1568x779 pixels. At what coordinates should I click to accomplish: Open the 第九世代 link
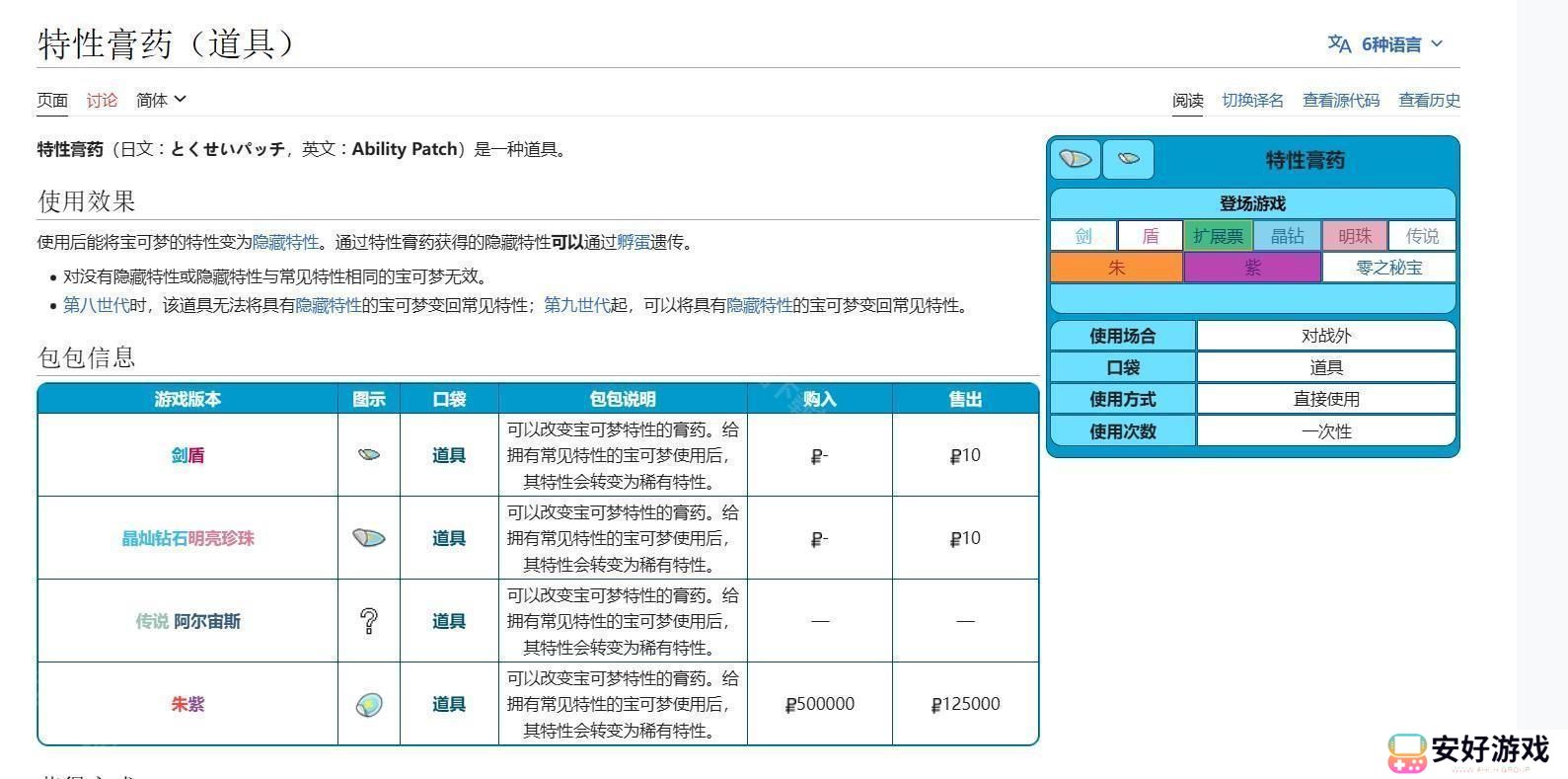pyautogui.click(x=576, y=305)
